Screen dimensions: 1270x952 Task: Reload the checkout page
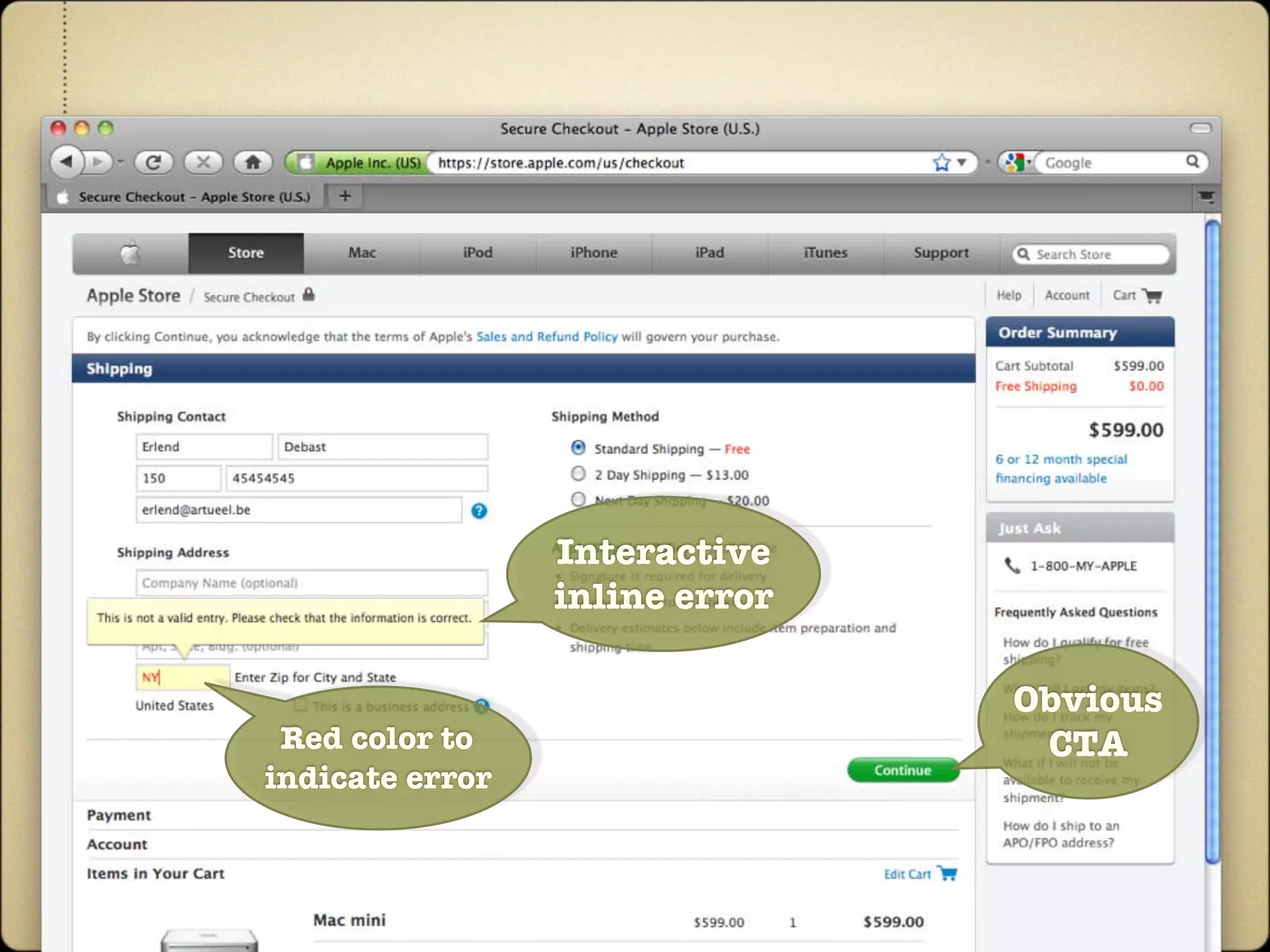click(154, 162)
